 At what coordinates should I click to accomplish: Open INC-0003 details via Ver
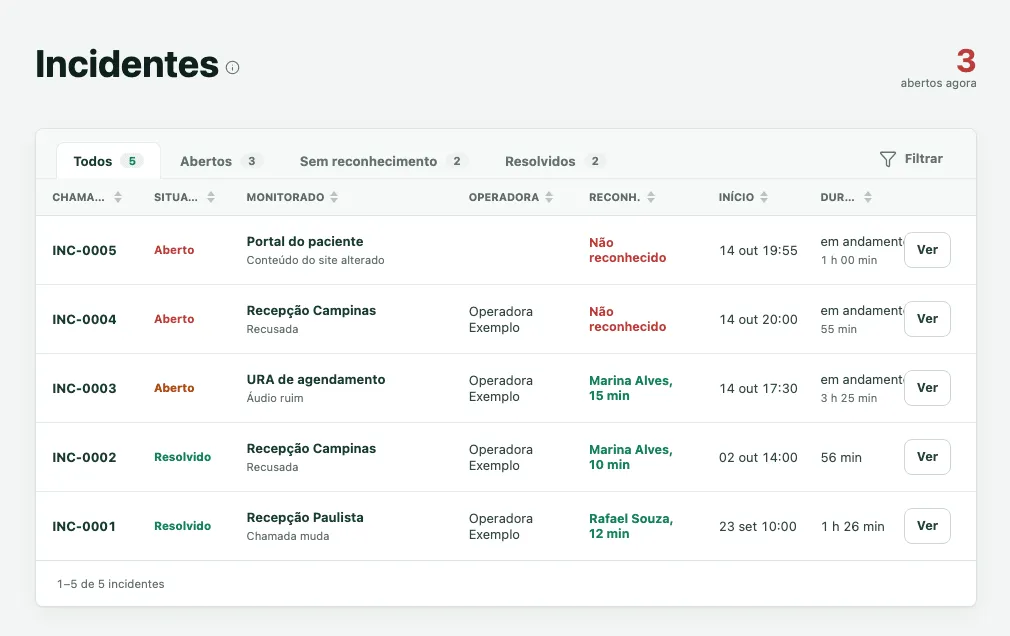click(x=927, y=388)
